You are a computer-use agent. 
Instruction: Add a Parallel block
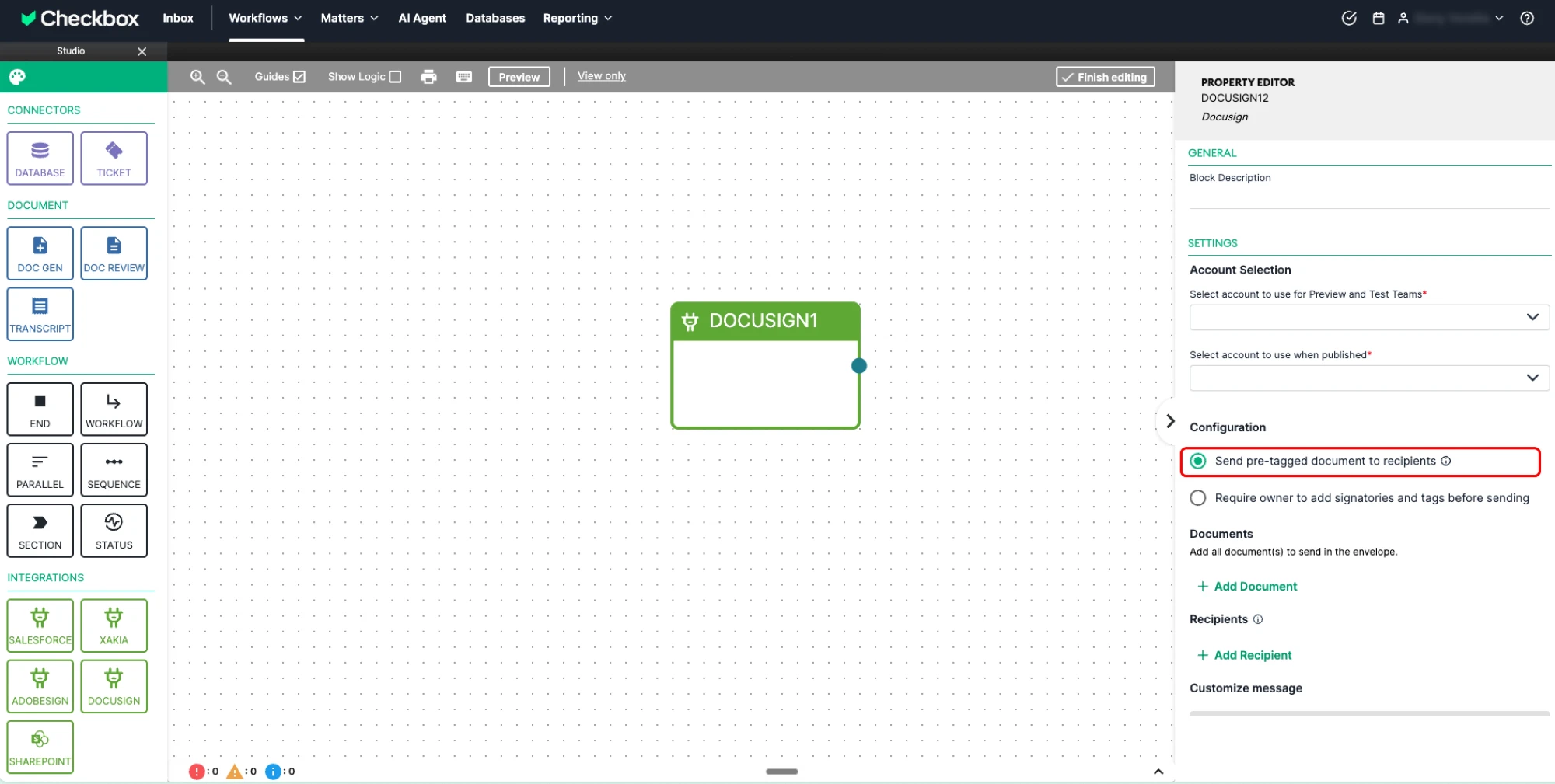coord(40,469)
